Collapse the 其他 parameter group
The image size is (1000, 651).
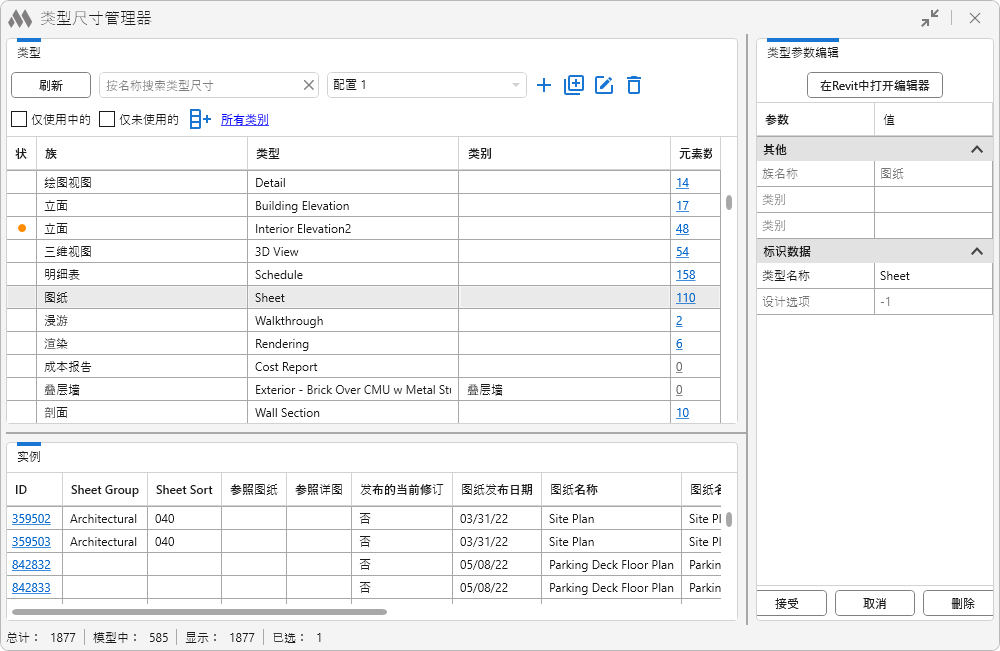(977, 150)
